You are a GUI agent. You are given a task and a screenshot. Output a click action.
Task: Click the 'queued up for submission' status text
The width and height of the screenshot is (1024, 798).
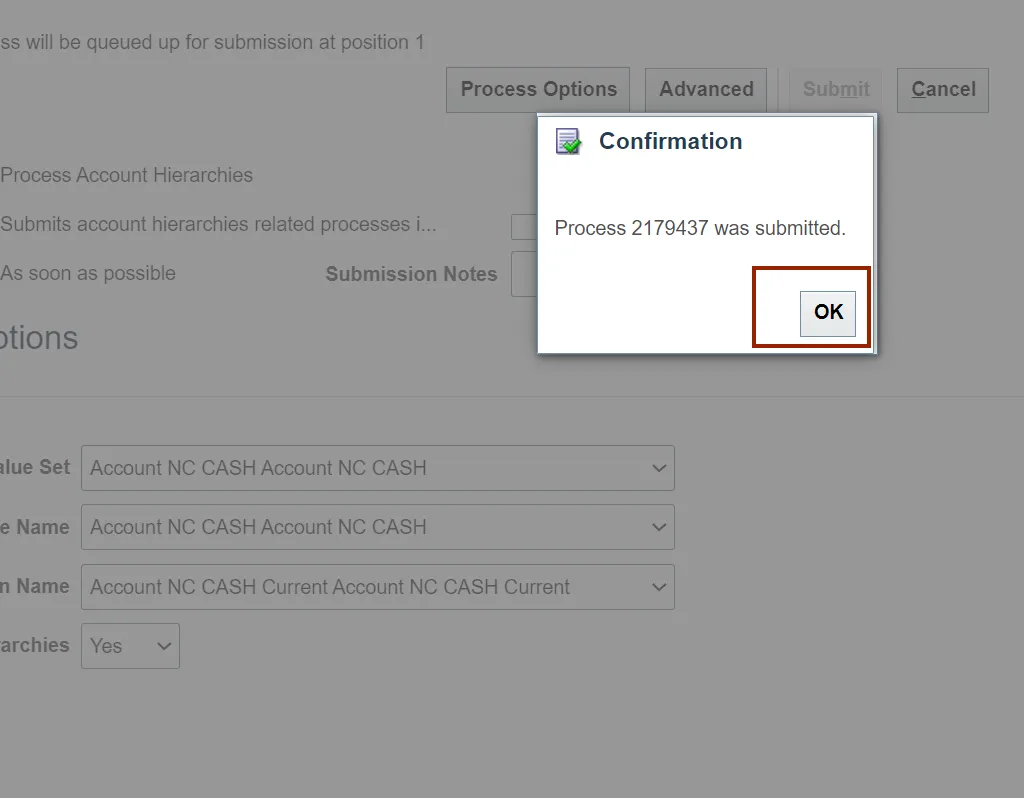coord(212,43)
